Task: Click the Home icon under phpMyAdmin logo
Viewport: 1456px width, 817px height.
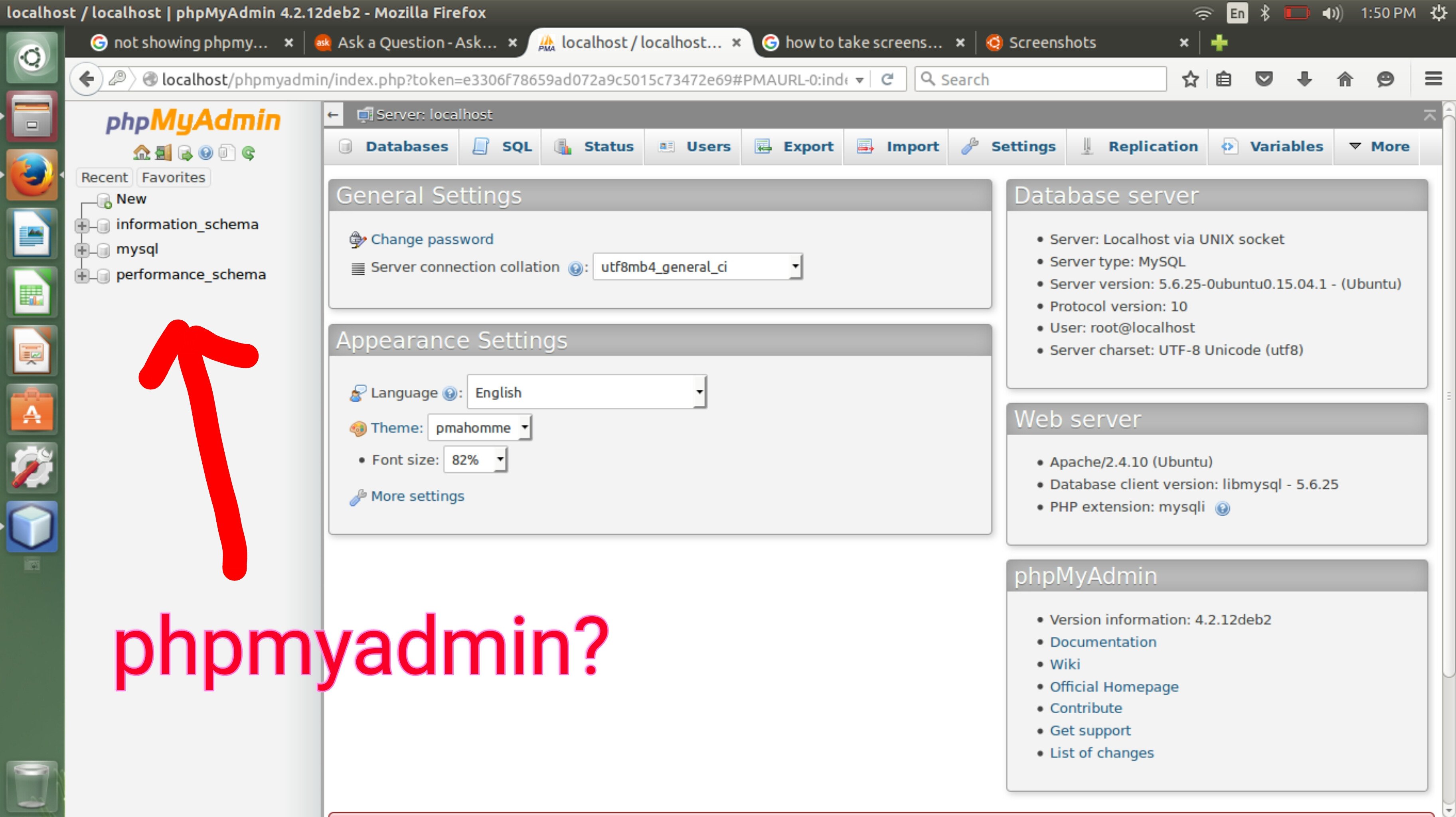Action: tap(141, 152)
